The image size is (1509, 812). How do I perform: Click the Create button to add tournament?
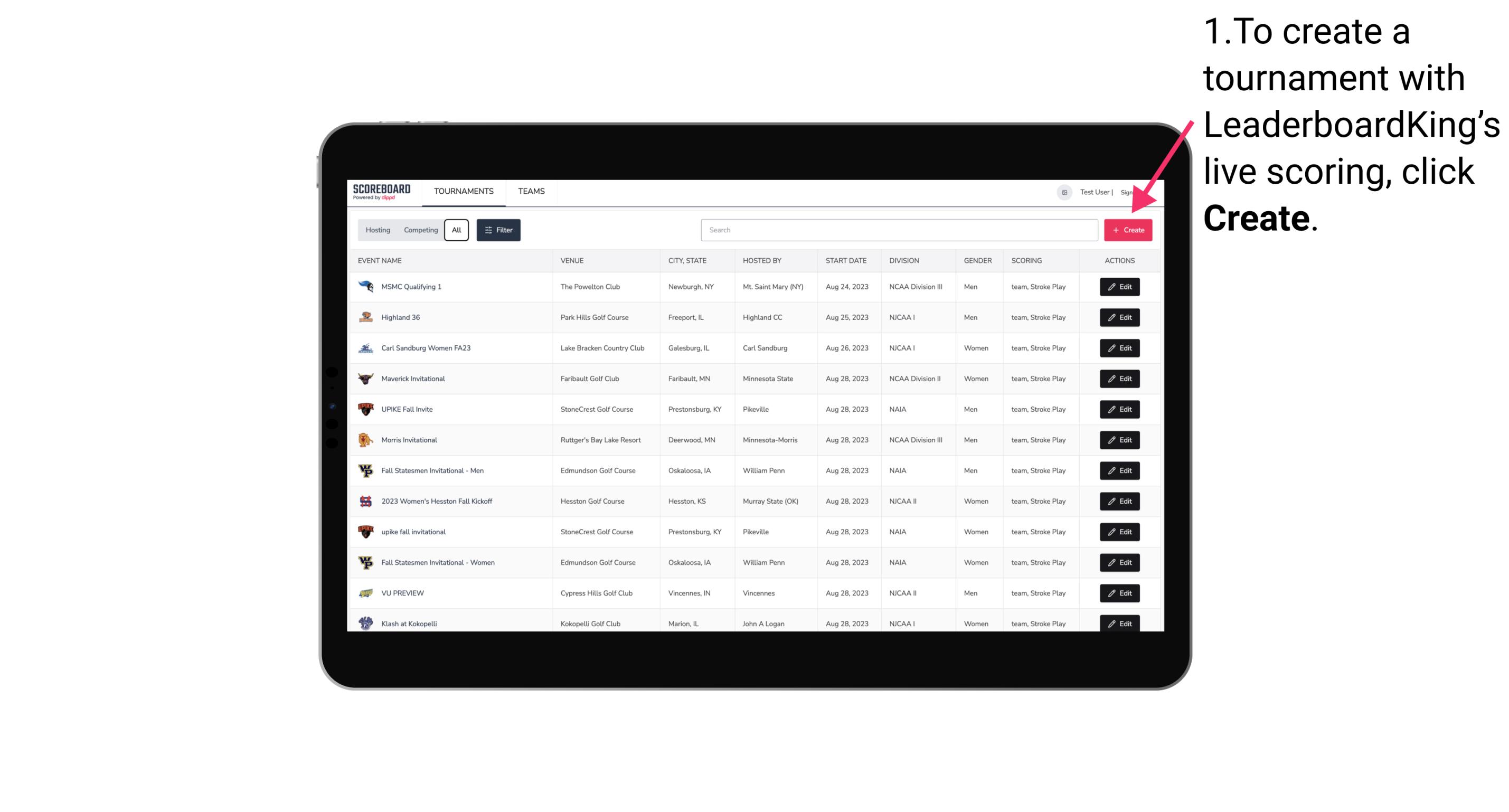click(x=1128, y=230)
